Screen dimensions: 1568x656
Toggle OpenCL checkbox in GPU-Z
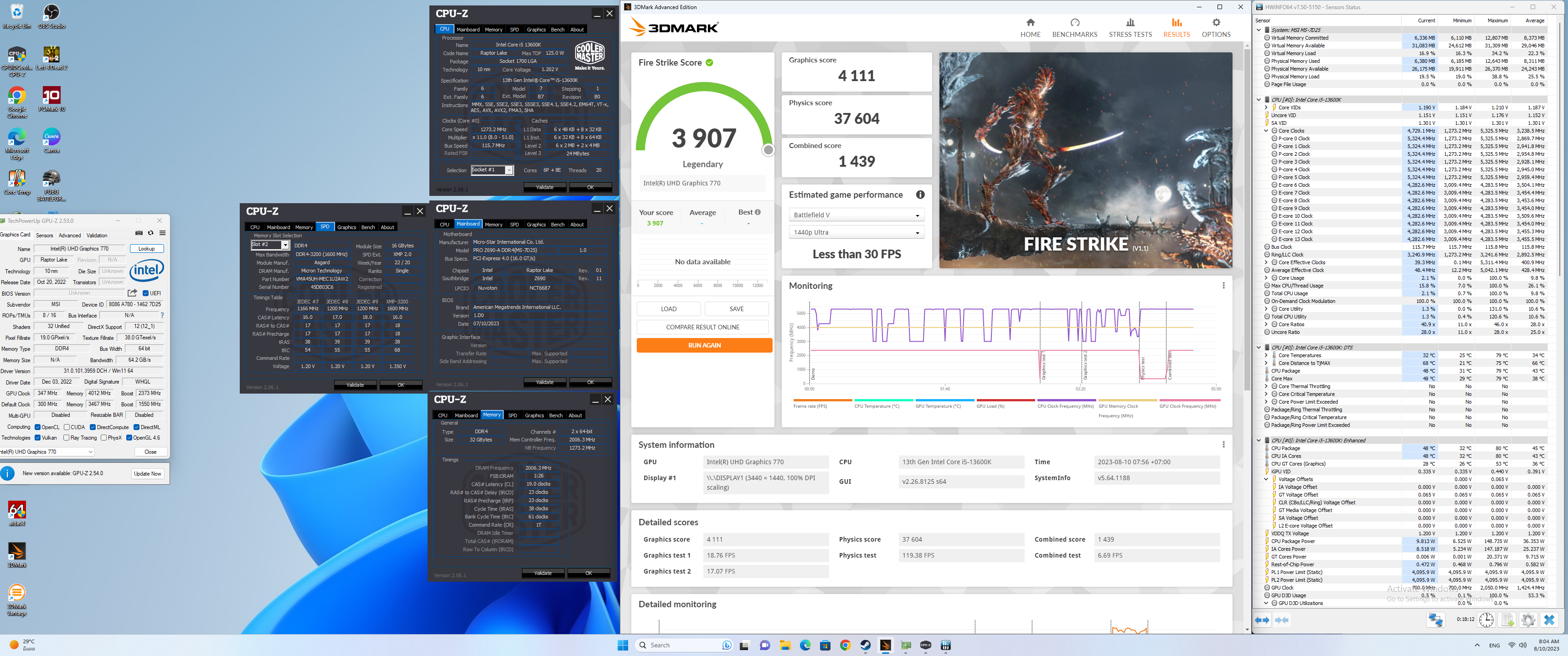pos(38,427)
